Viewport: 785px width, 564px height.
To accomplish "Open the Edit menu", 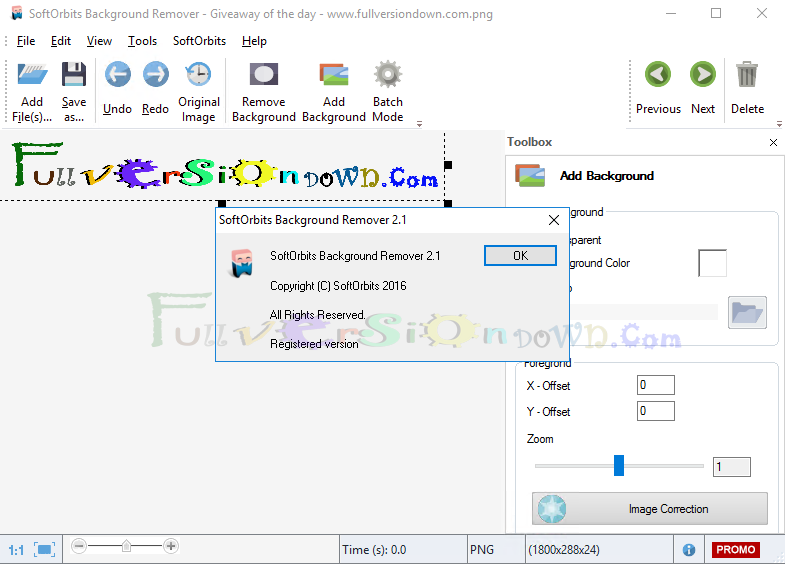I will (x=61, y=41).
